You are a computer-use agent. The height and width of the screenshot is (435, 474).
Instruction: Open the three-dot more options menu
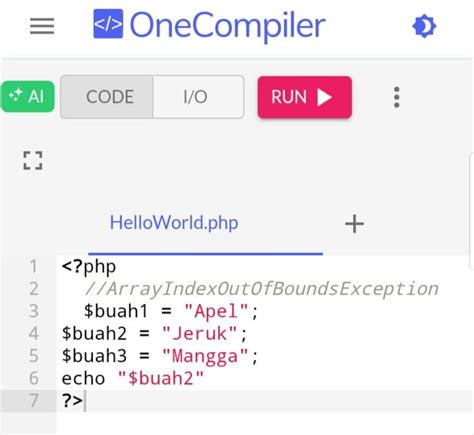pos(396,97)
